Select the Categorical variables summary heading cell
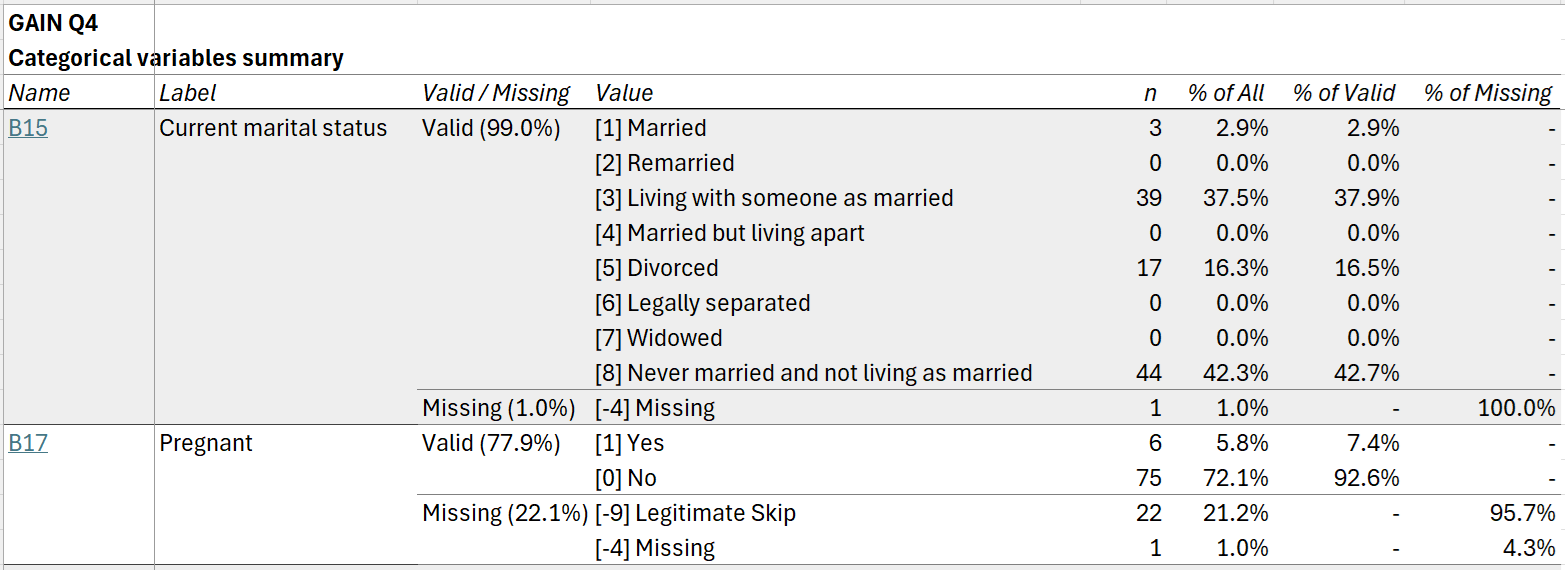 [x=176, y=58]
